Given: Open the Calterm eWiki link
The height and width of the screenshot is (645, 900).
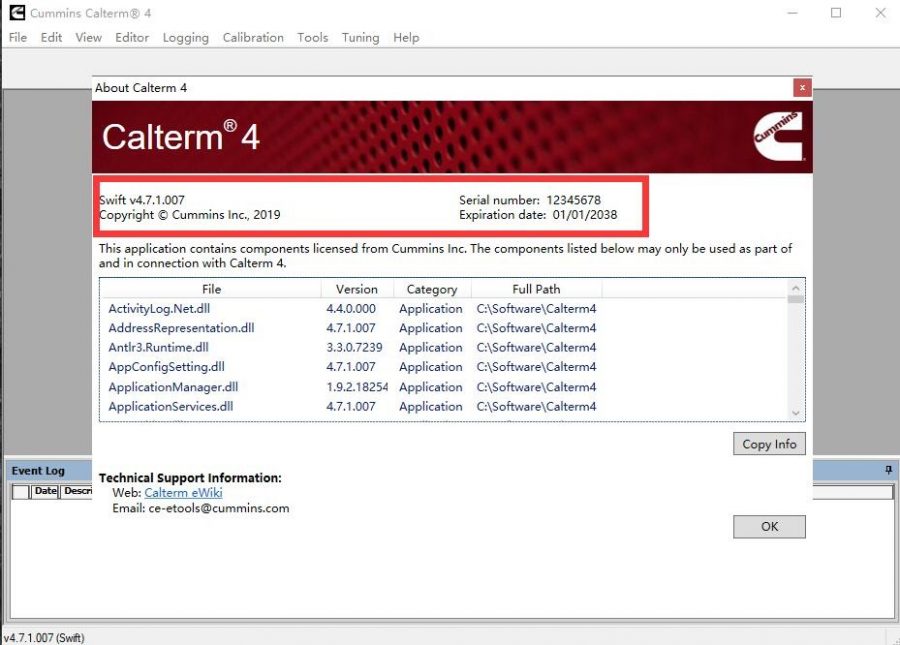Looking at the screenshot, I should pyautogui.click(x=183, y=492).
